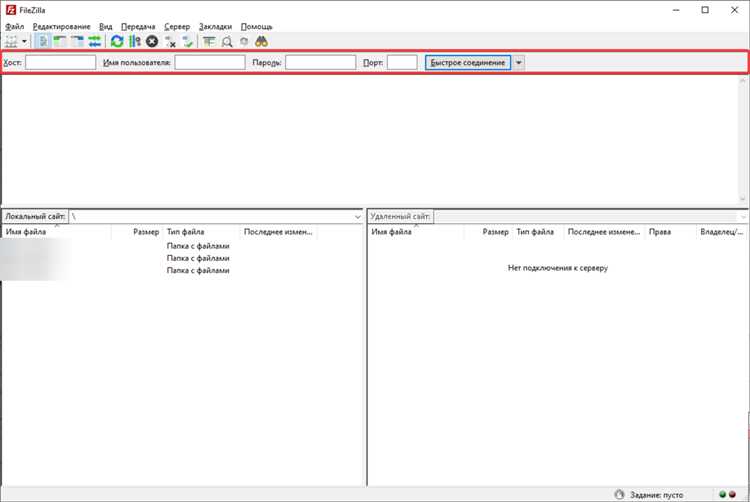Click the Быстрое соединение button
The height and width of the screenshot is (502, 750).
(468, 63)
